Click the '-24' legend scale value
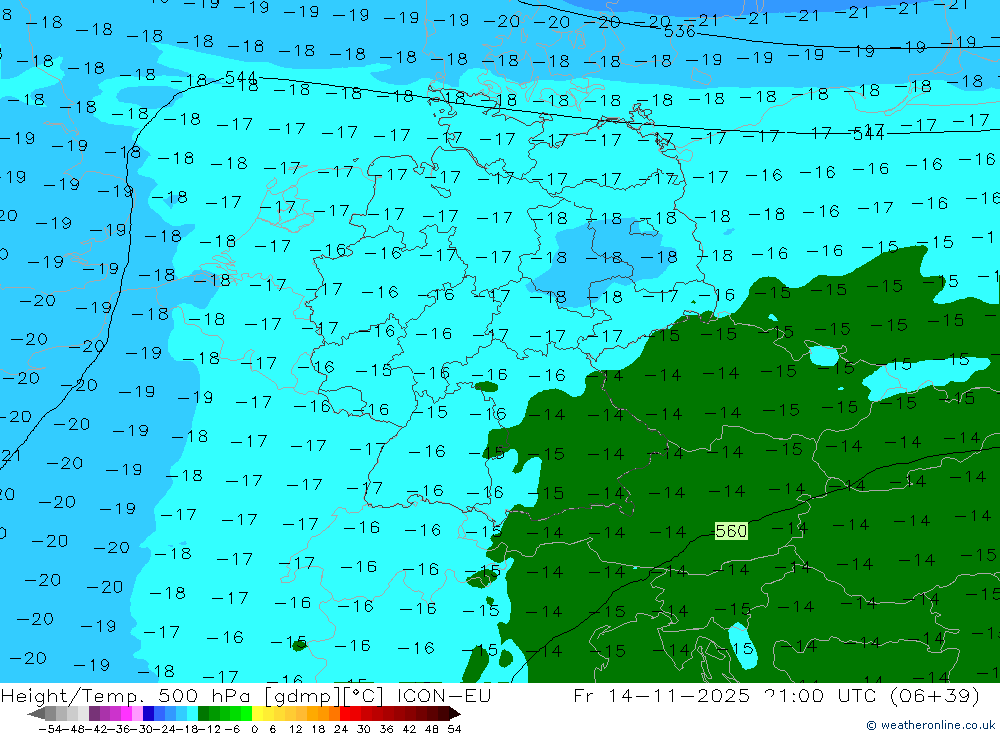Viewport: 1000px width, 733px height. (165, 729)
